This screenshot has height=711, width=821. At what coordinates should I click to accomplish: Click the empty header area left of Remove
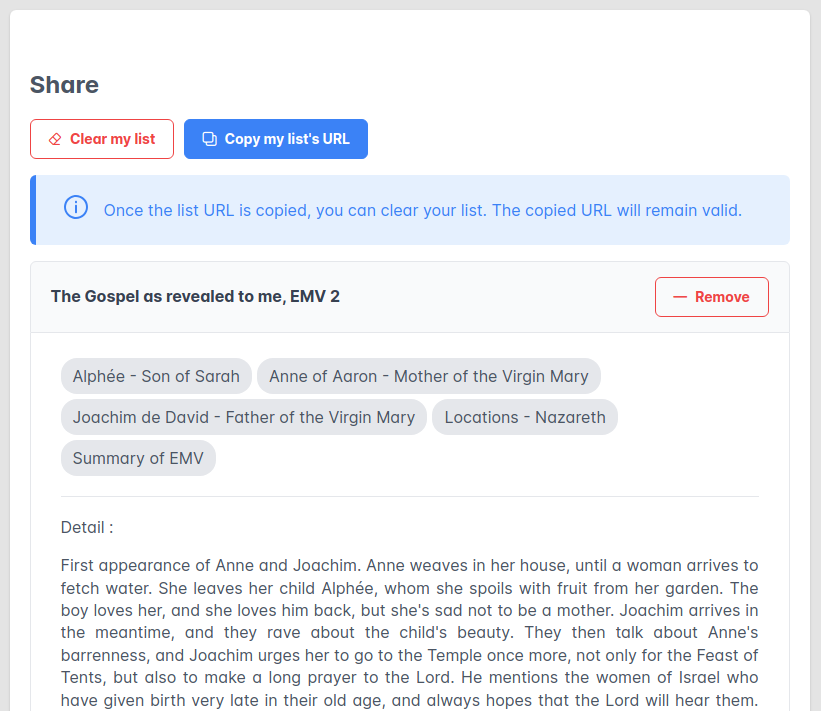click(500, 297)
